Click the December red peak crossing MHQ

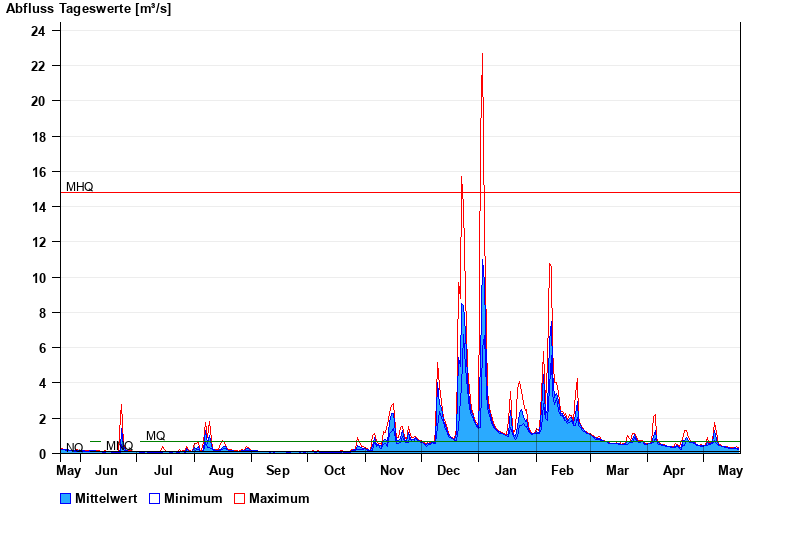coord(462,178)
